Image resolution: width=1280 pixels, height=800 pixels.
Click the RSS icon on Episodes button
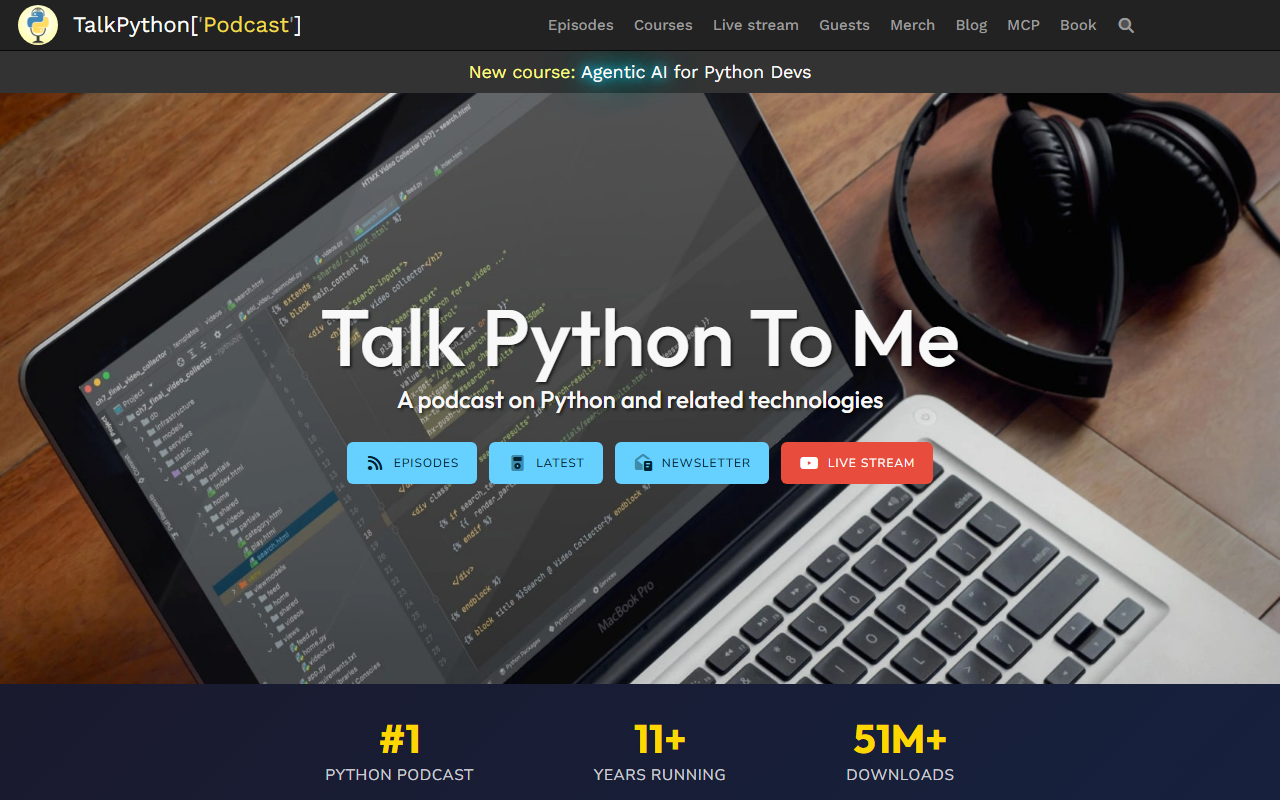click(x=375, y=463)
